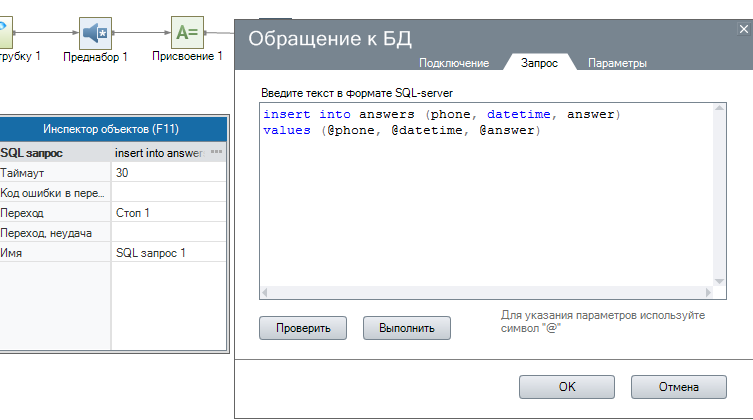Image resolution: width=753 pixels, height=420 pixels.
Task: Edit the Таймаут value 30
Action: coord(168,173)
